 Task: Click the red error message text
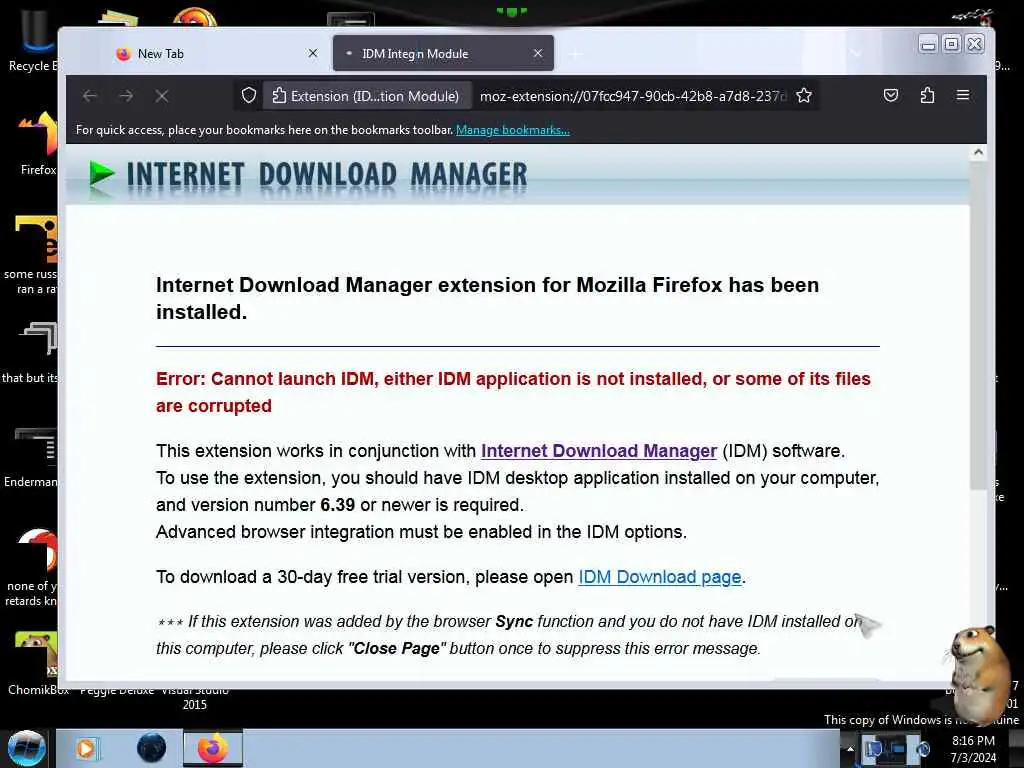[513, 392]
